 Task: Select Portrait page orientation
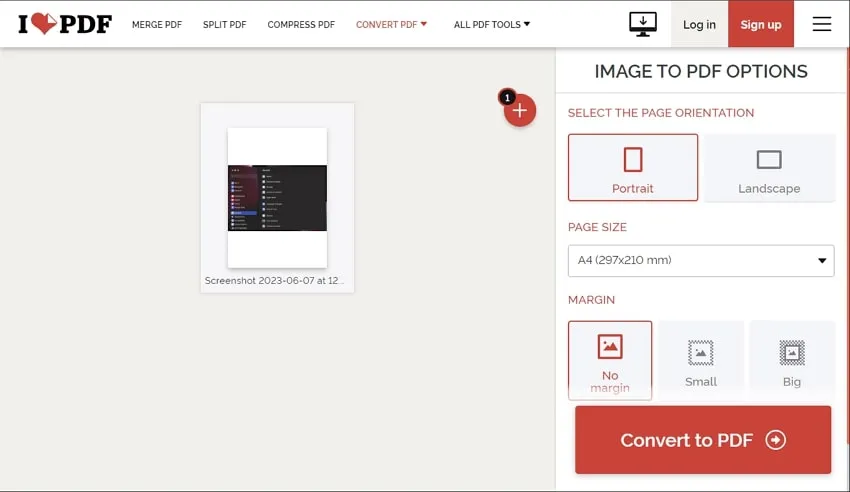(633, 167)
